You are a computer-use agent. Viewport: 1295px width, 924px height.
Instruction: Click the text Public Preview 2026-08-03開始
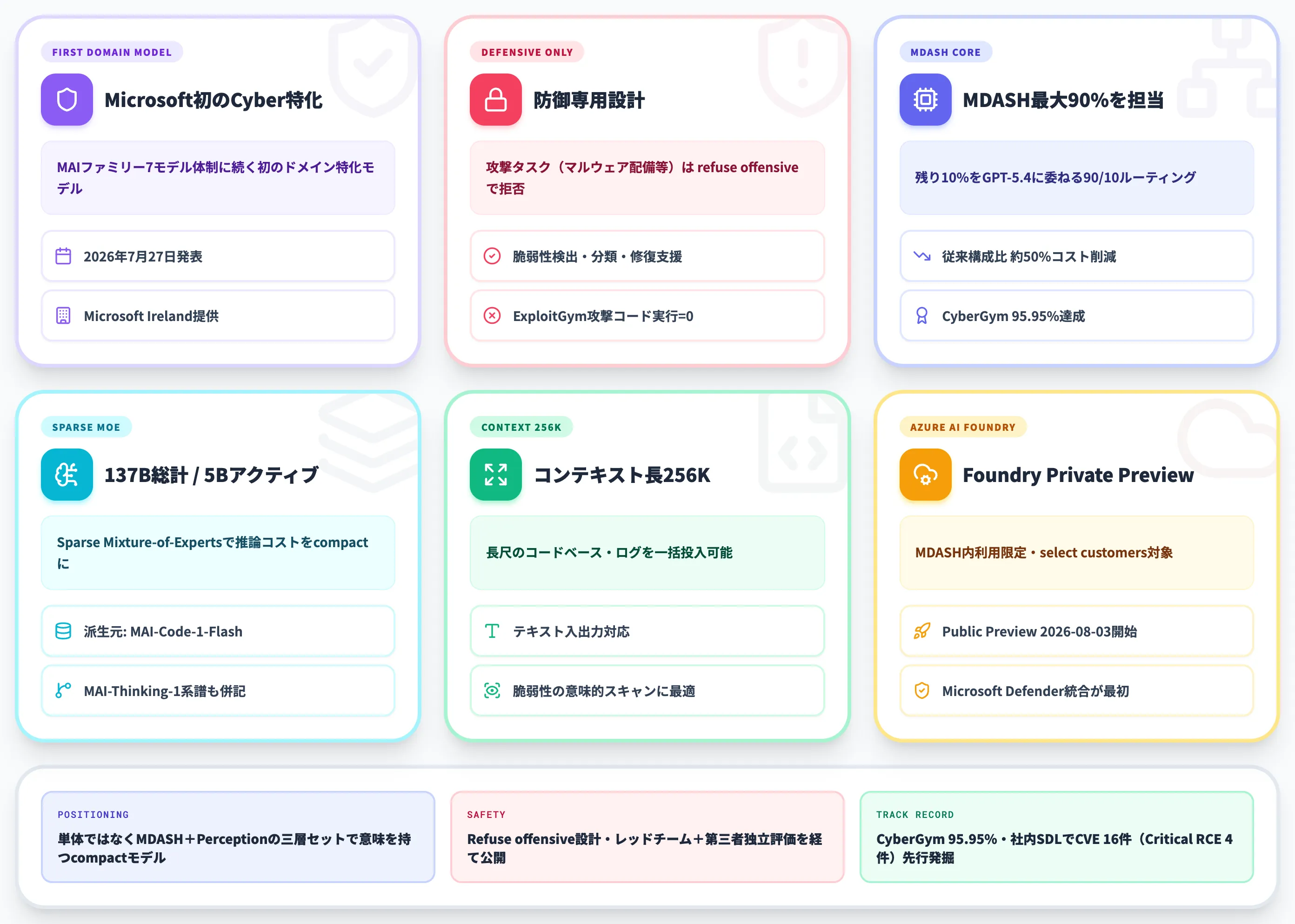(x=1039, y=631)
